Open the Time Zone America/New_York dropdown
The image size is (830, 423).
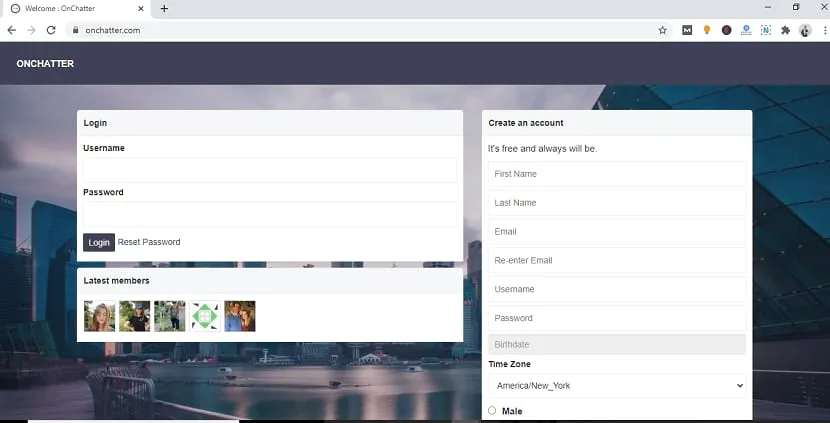[617, 385]
